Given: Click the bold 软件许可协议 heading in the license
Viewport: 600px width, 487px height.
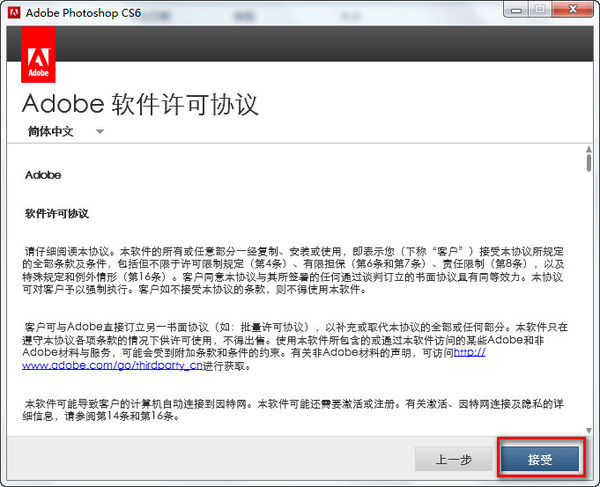Looking at the screenshot, I should tap(57, 213).
